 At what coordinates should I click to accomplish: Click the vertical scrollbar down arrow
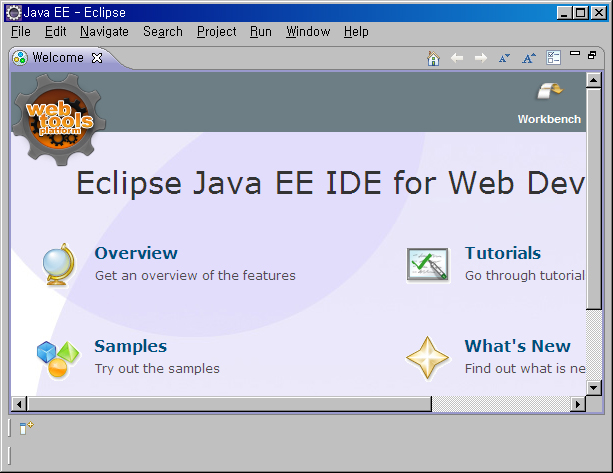593,388
